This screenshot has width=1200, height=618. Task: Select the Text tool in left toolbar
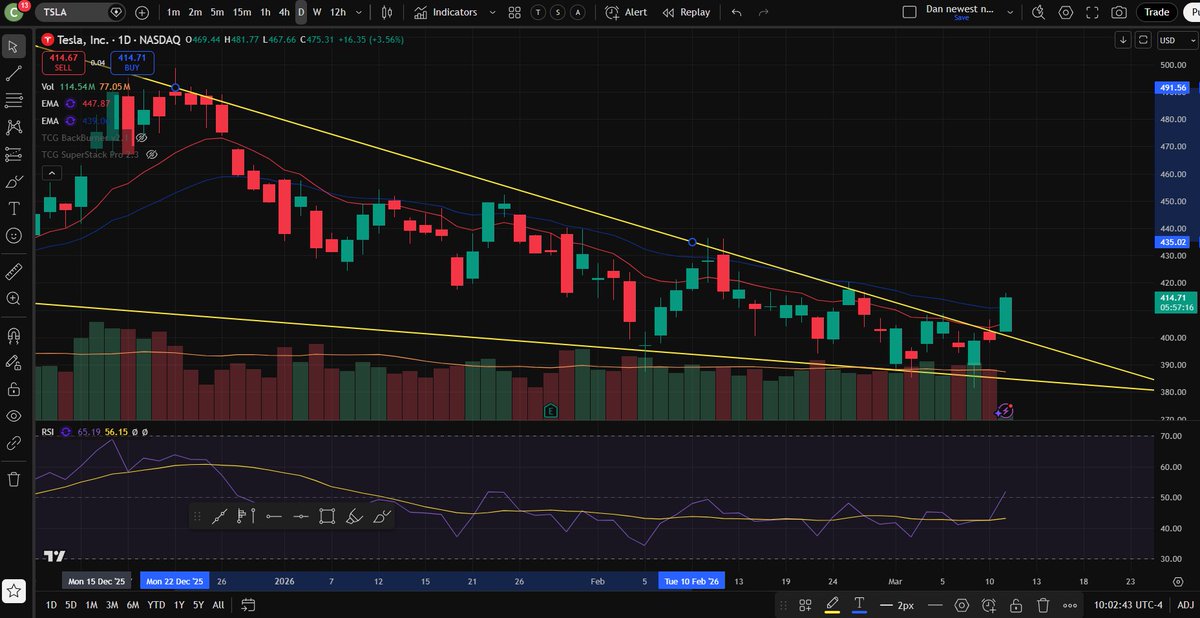(x=14, y=209)
